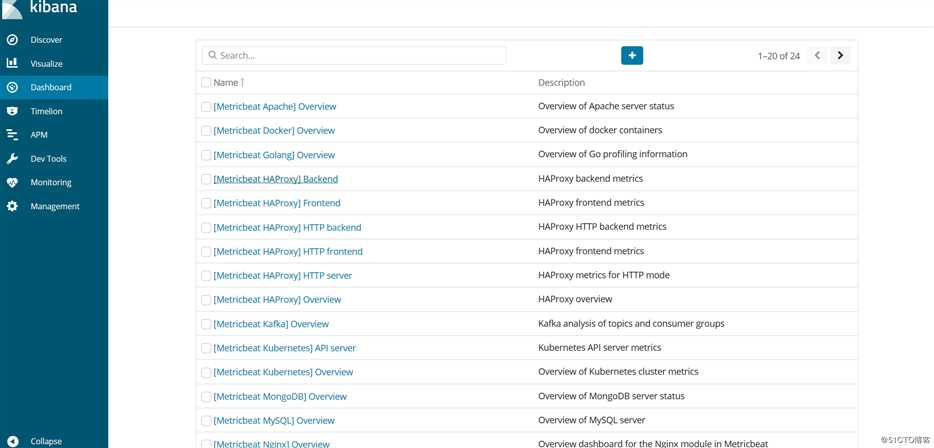The width and height of the screenshot is (934, 448).
Task: Check the HAProxy Frontend row checkbox
Action: [206, 203]
